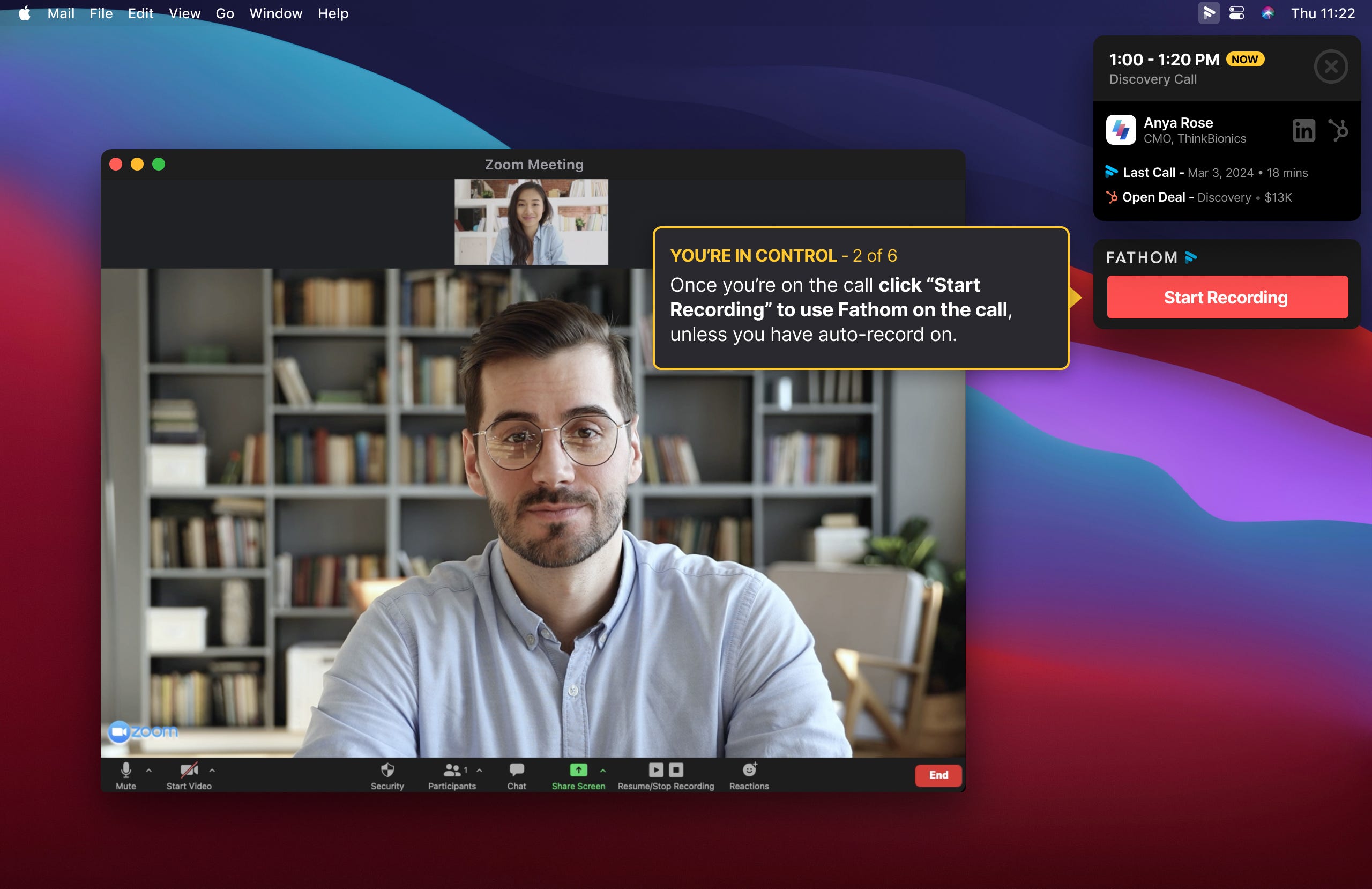The width and height of the screenshot is (1372, 889).
Task: Click the yellow NOW badge
Action: click(x=1244, y=60)
